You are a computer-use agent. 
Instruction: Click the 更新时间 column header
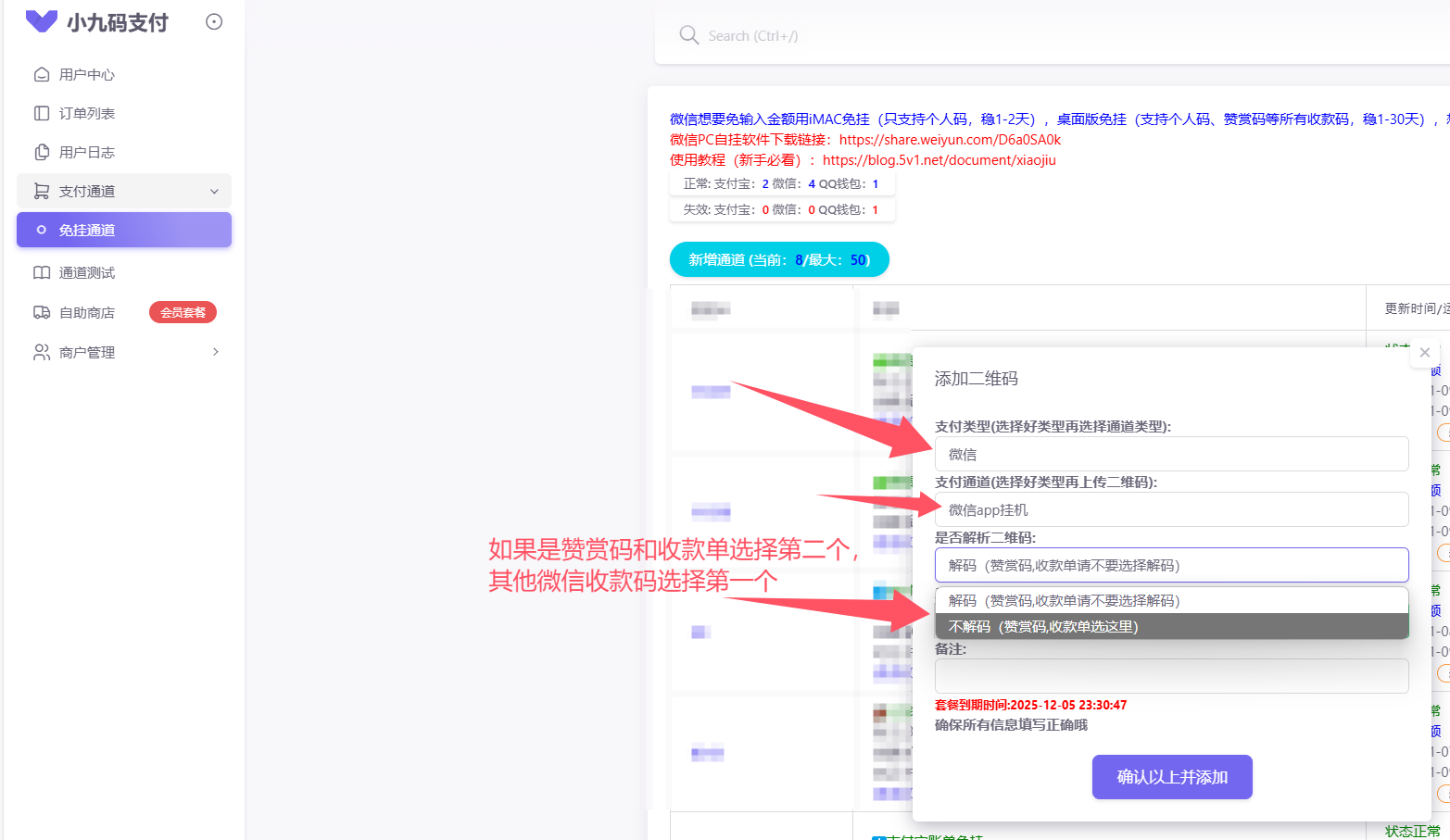tap(1417, 308)
